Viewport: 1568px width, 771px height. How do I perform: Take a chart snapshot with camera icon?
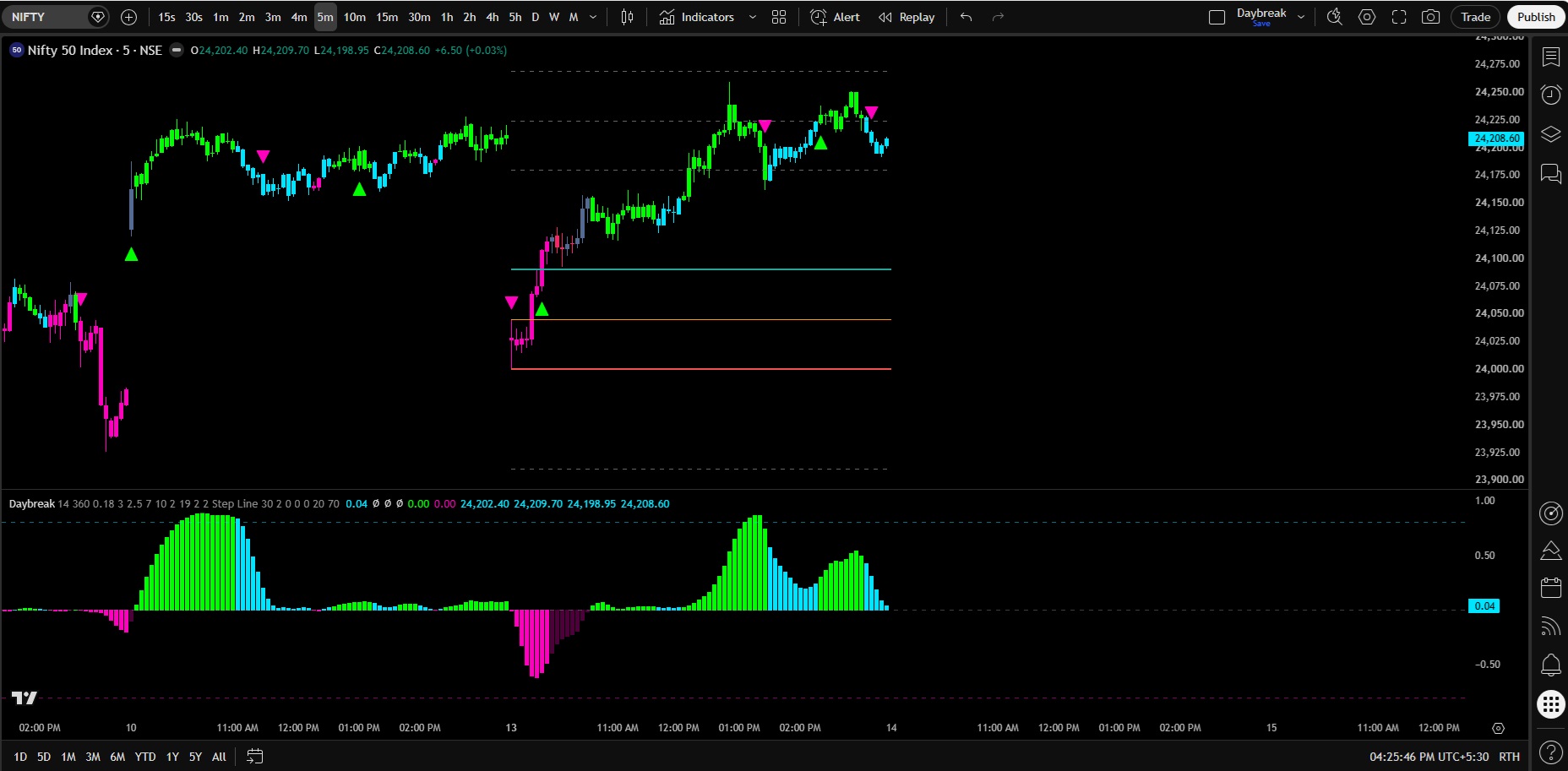coord(1430,17)
